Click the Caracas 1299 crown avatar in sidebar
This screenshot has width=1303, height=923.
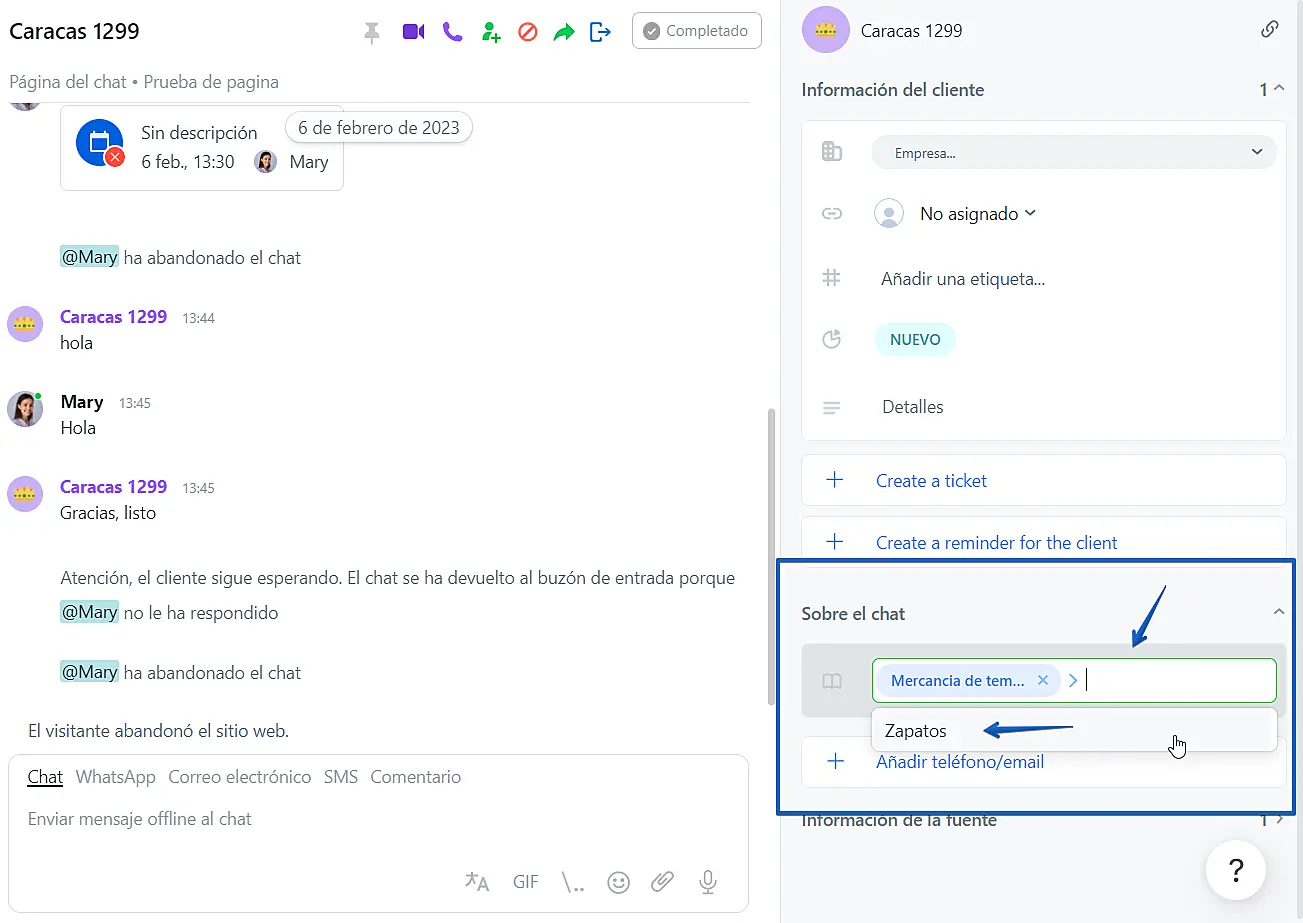826,30
